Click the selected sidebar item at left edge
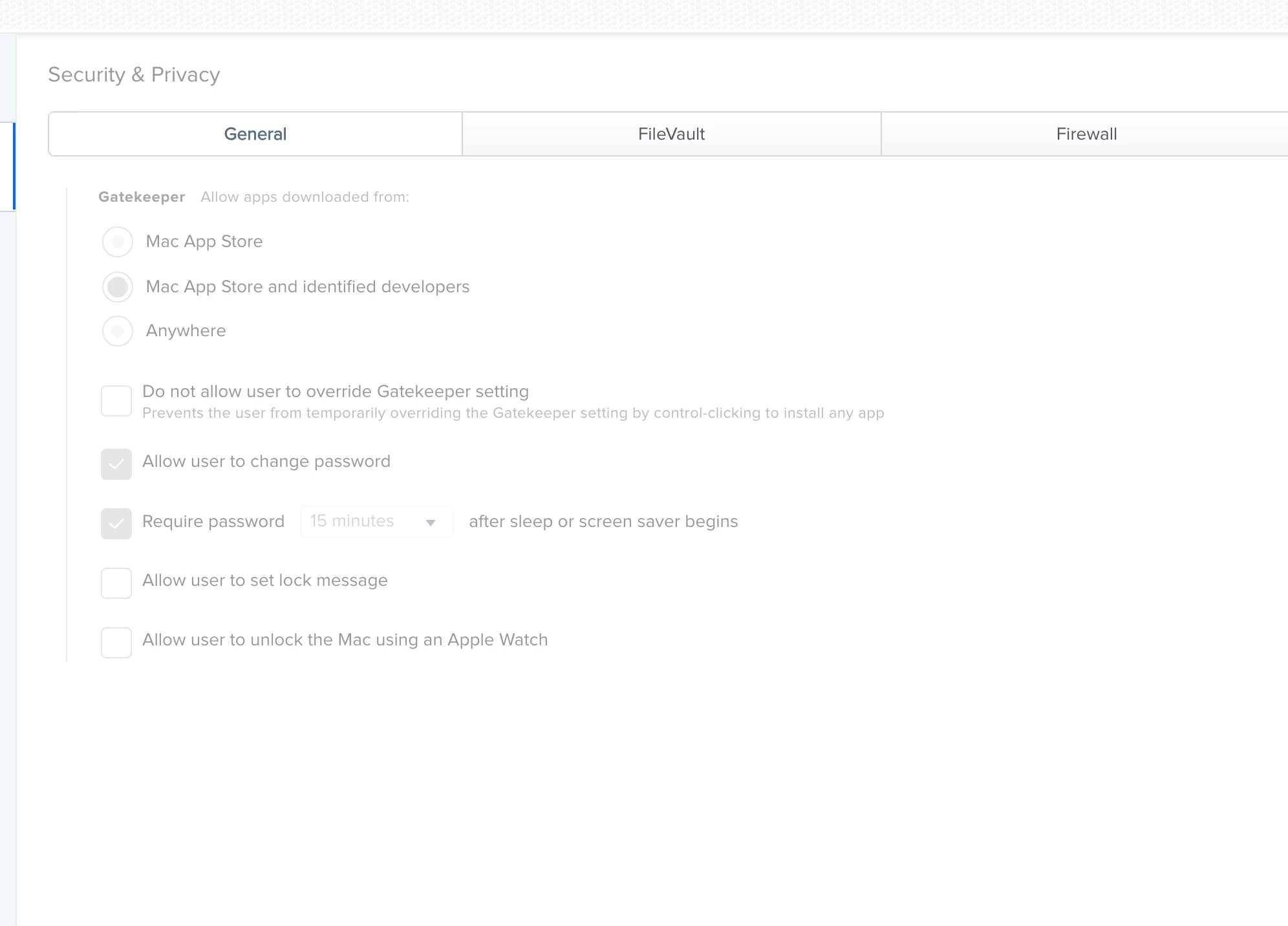 [x=7, y=166]
